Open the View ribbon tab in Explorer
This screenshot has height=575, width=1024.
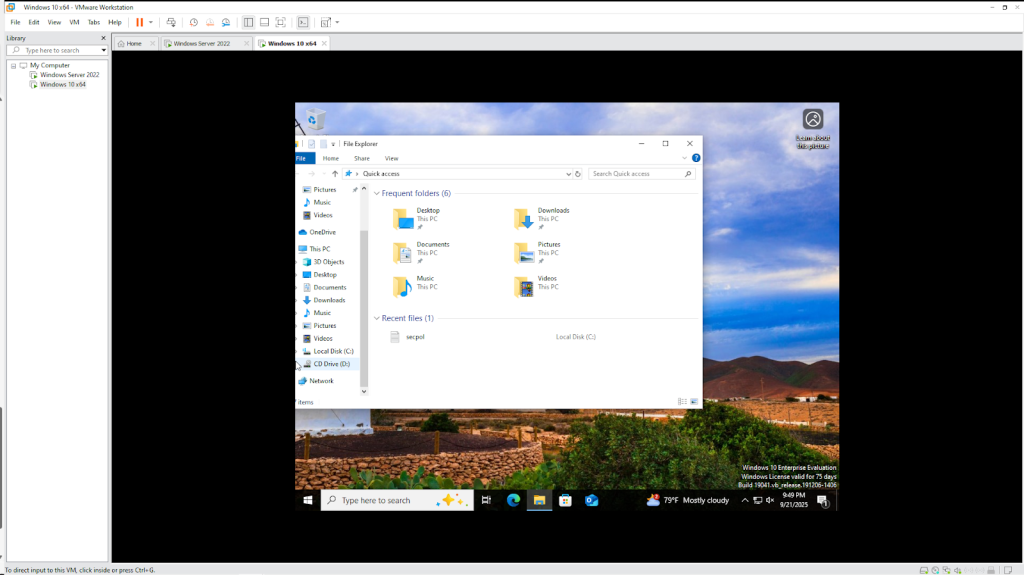pos(391,158)
